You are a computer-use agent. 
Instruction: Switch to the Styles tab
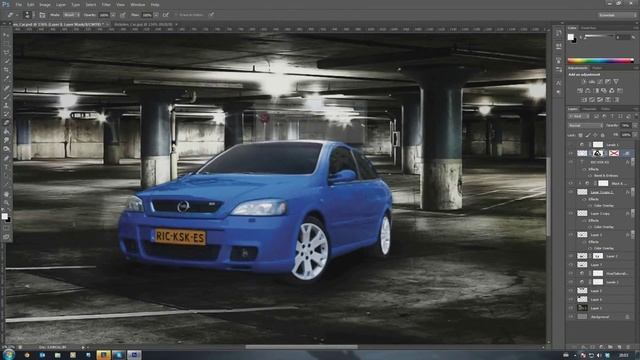597,68
